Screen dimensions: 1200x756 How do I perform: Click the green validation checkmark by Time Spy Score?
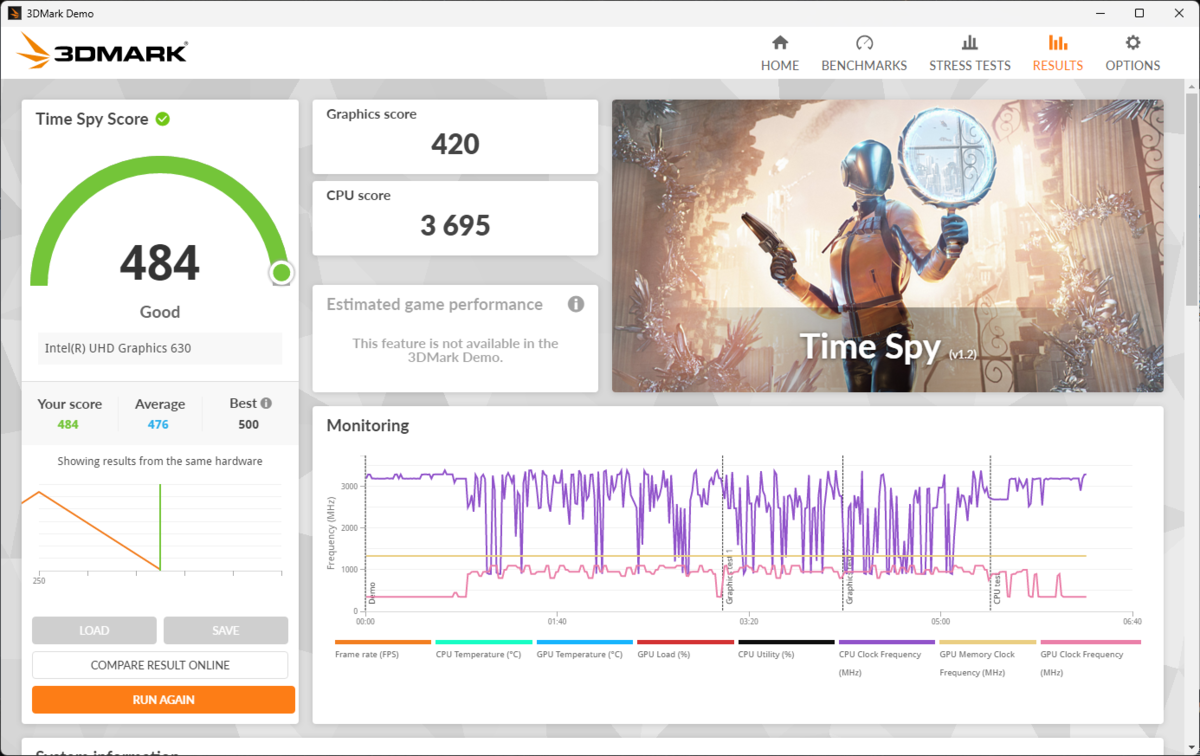tap(163, 119)
